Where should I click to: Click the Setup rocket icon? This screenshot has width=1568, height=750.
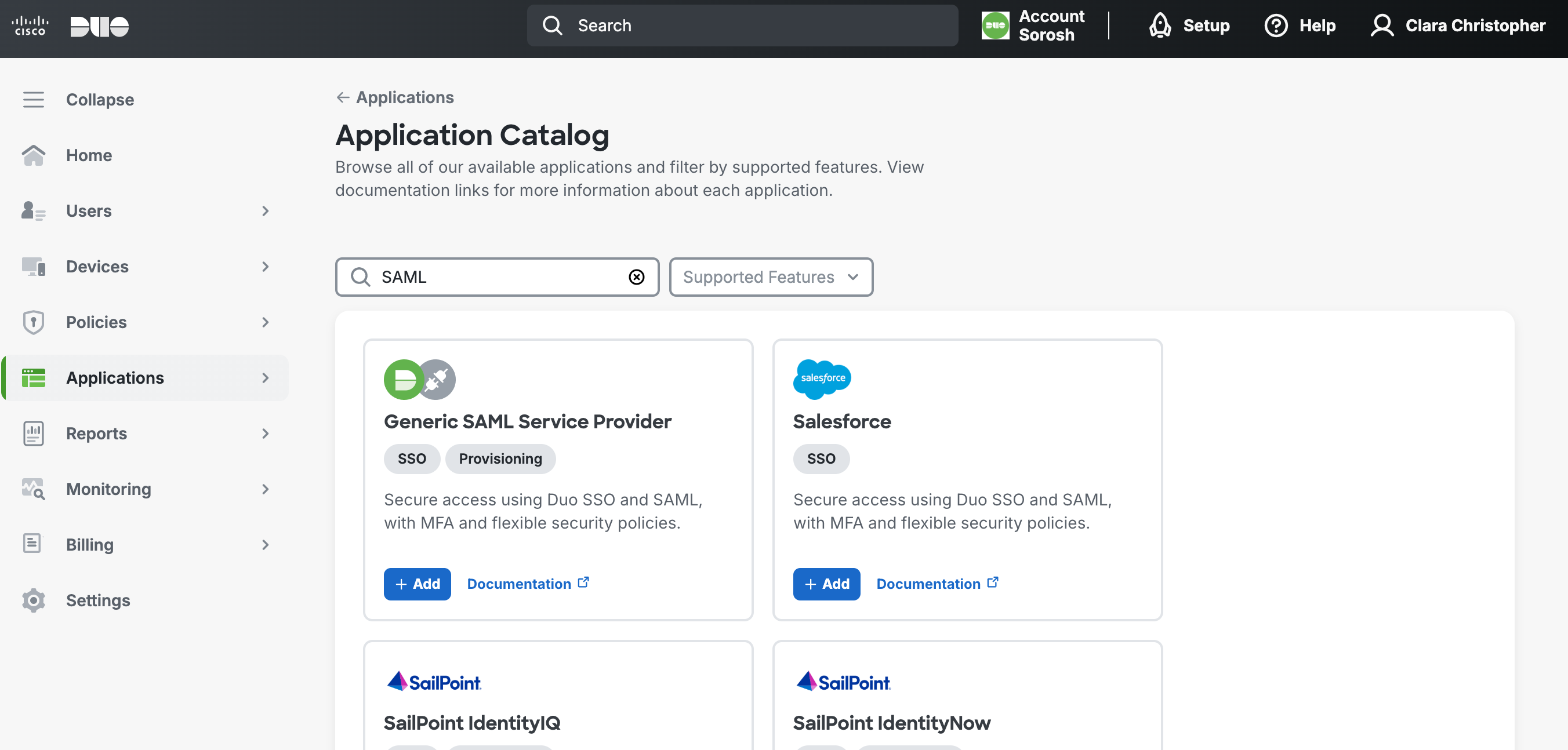[x=1160, y=26]
